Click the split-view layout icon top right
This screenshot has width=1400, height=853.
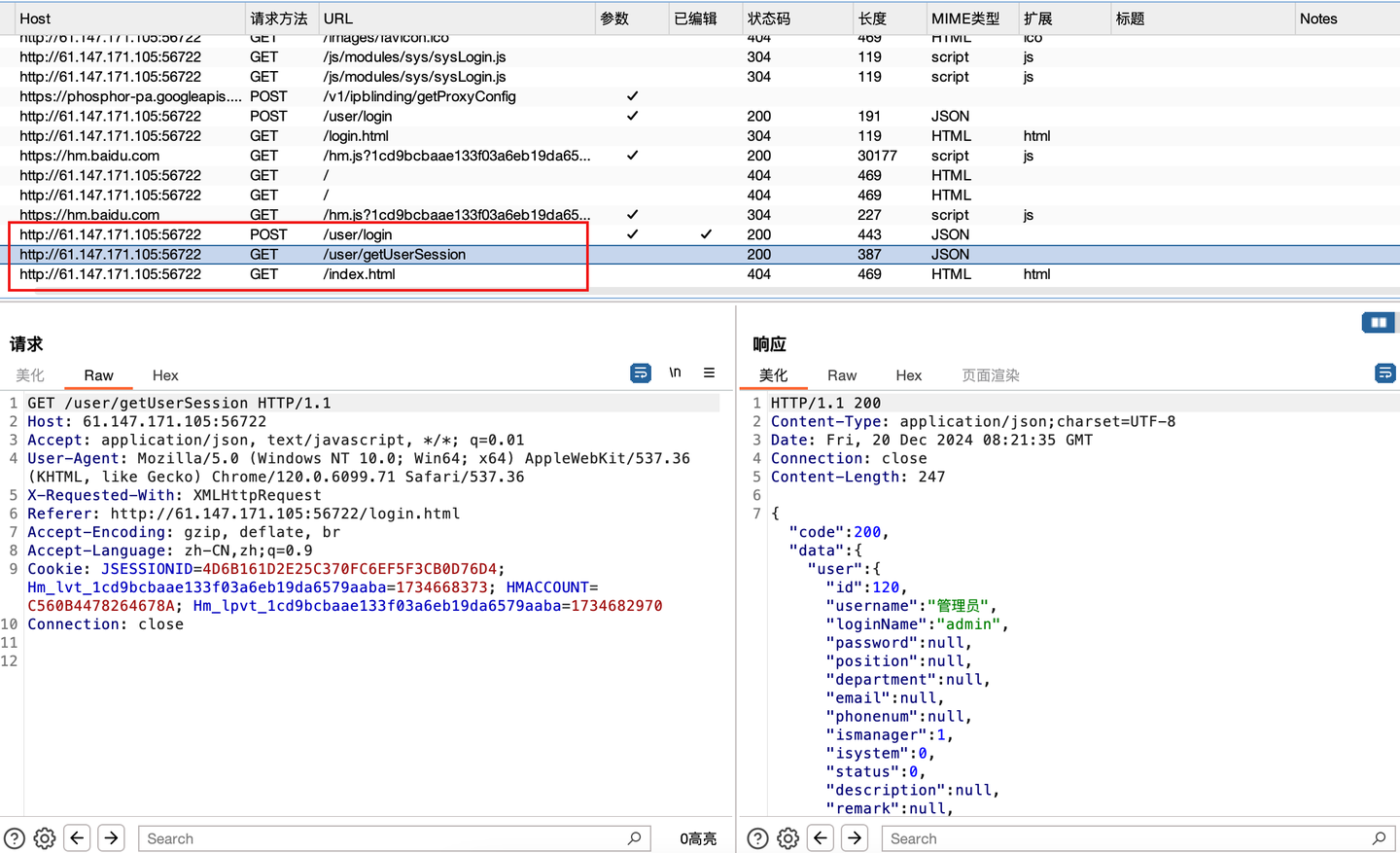click(x=1379, y=322)
